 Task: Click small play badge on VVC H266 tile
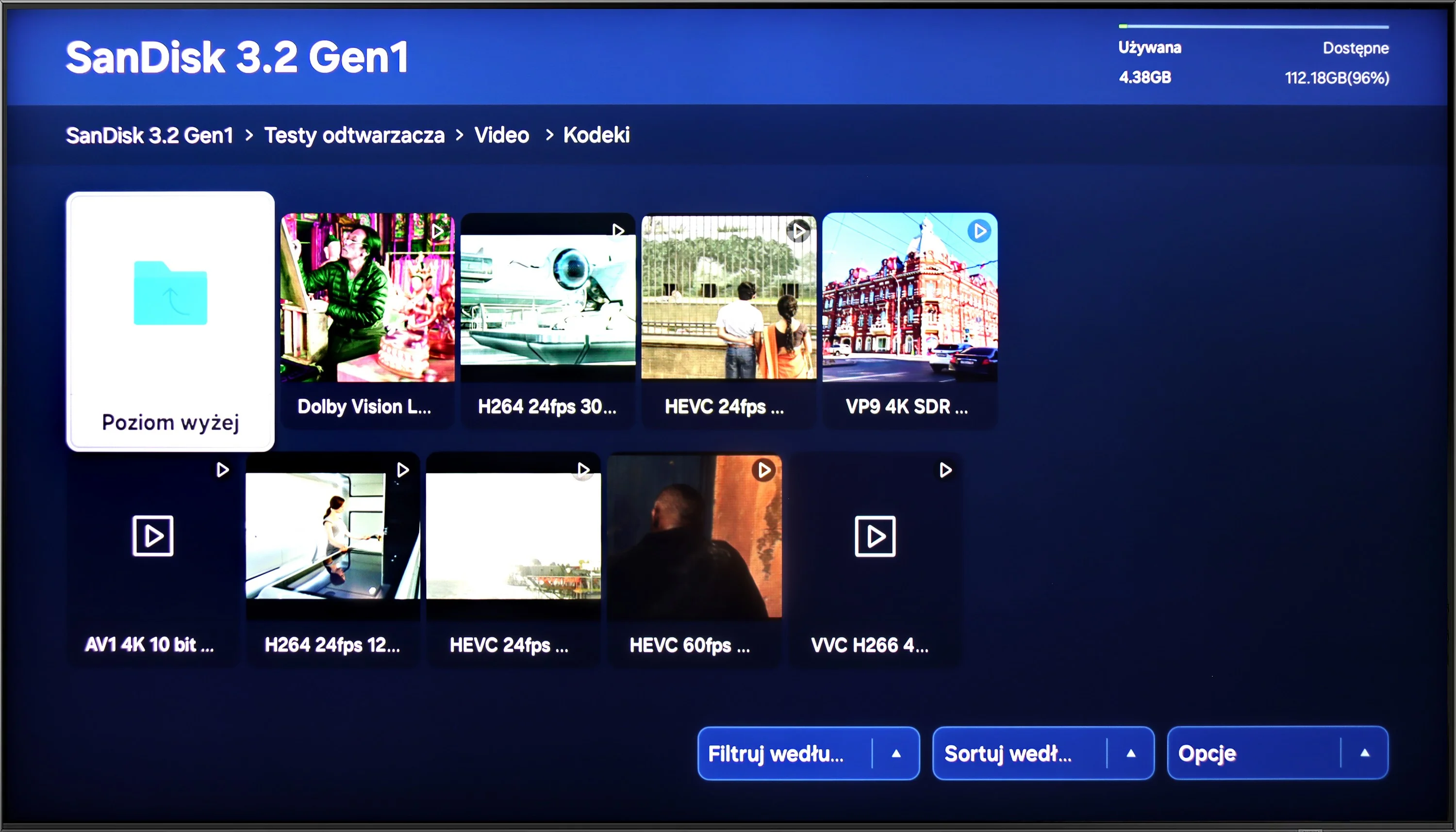pyautogui.click(x=945, y=470)
